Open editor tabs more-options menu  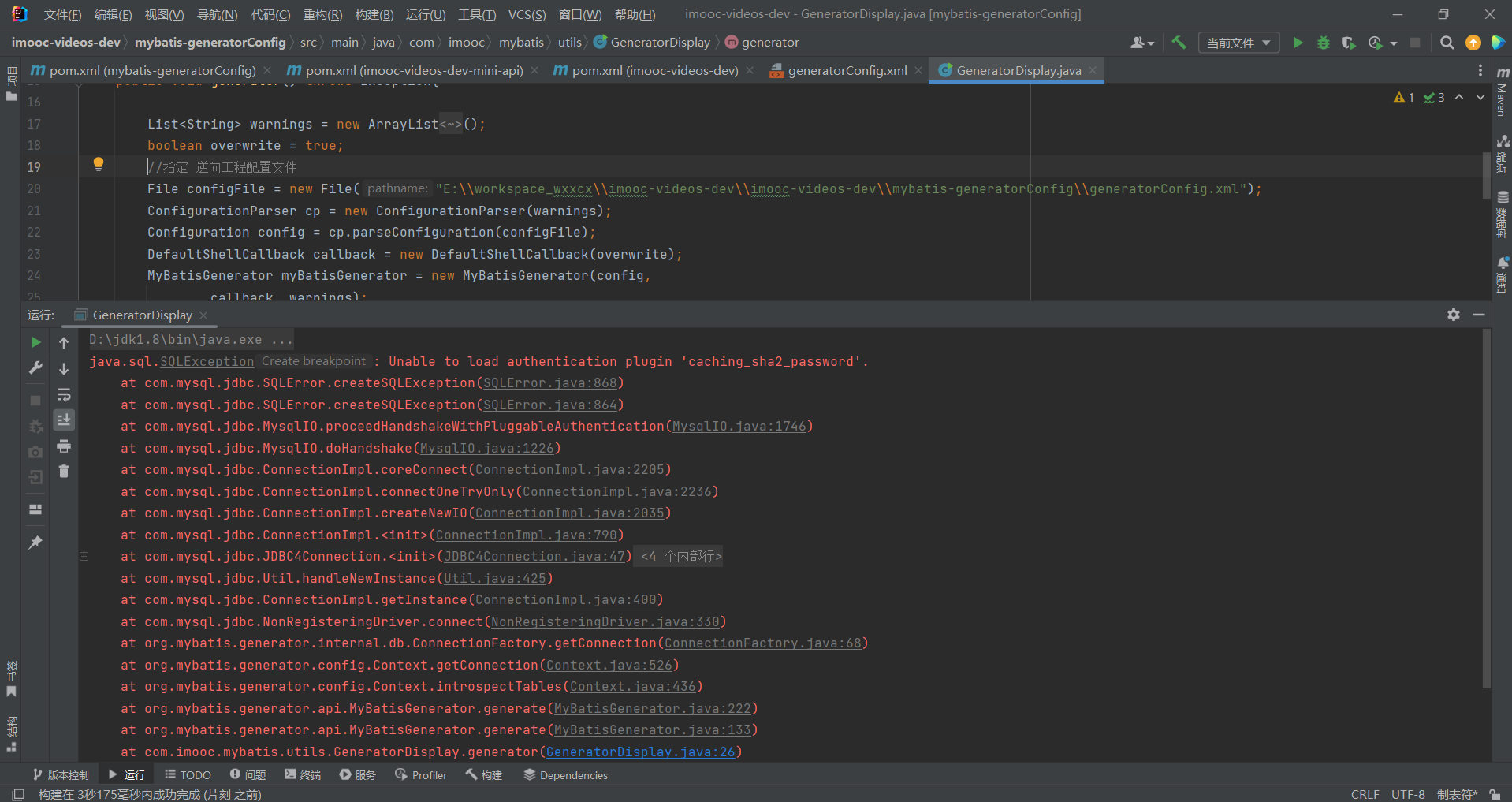pos(1480,70)
